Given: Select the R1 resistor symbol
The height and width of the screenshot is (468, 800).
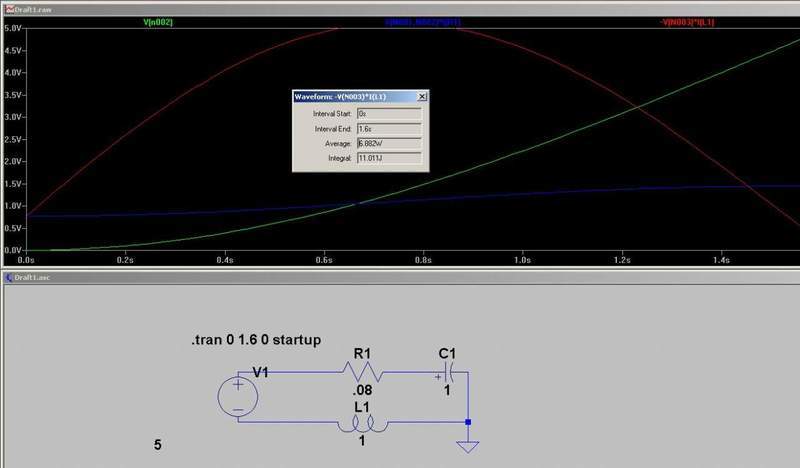Looking at the screenshot, I should point(362,372).
